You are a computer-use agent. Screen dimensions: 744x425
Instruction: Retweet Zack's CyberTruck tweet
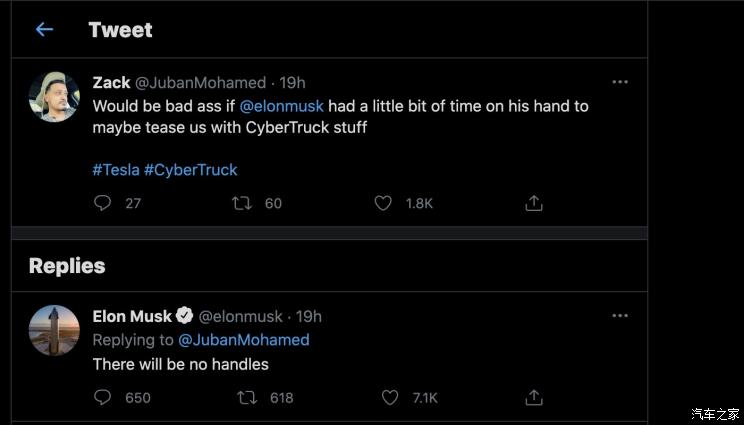(x=242, y=203)
